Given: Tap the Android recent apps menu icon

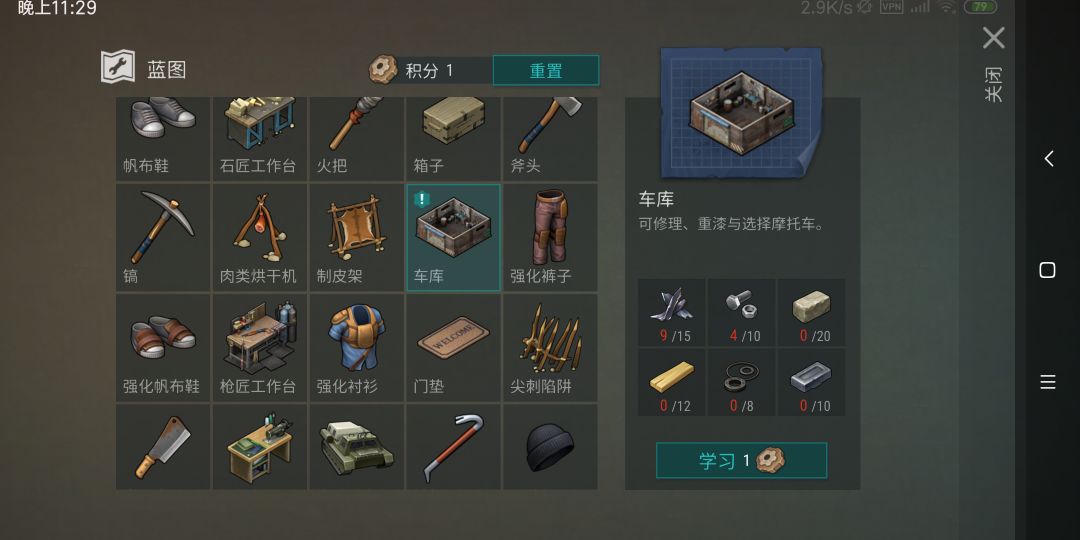Looking at the screenshot, I should point(1048,382).
